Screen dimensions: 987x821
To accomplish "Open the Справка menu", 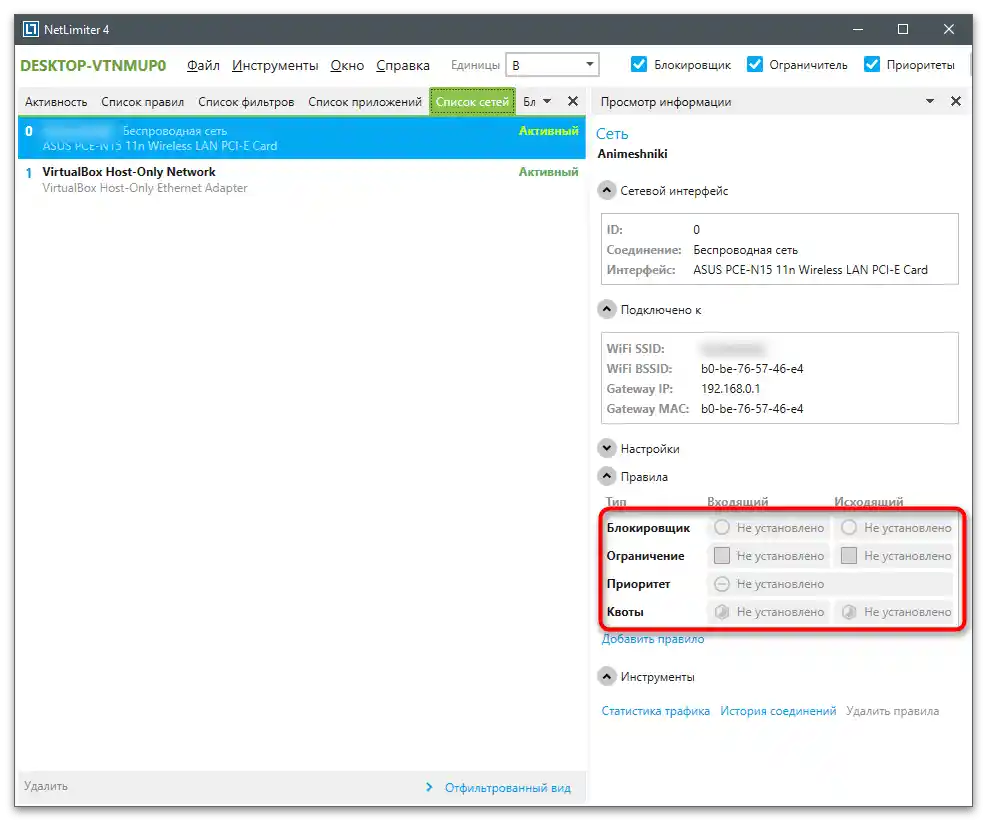I will 403,65.
